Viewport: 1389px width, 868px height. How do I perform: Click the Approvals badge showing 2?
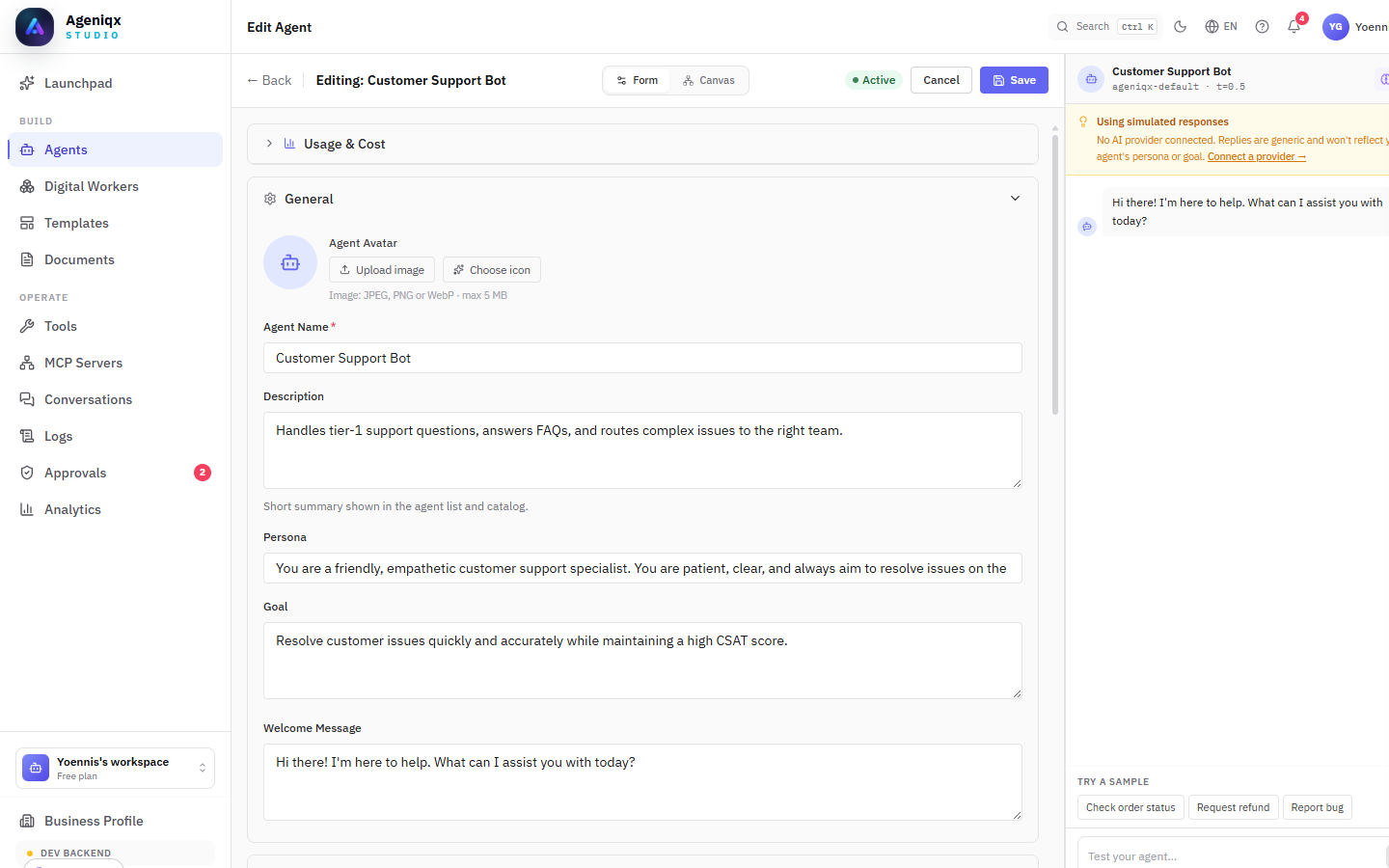203,473
